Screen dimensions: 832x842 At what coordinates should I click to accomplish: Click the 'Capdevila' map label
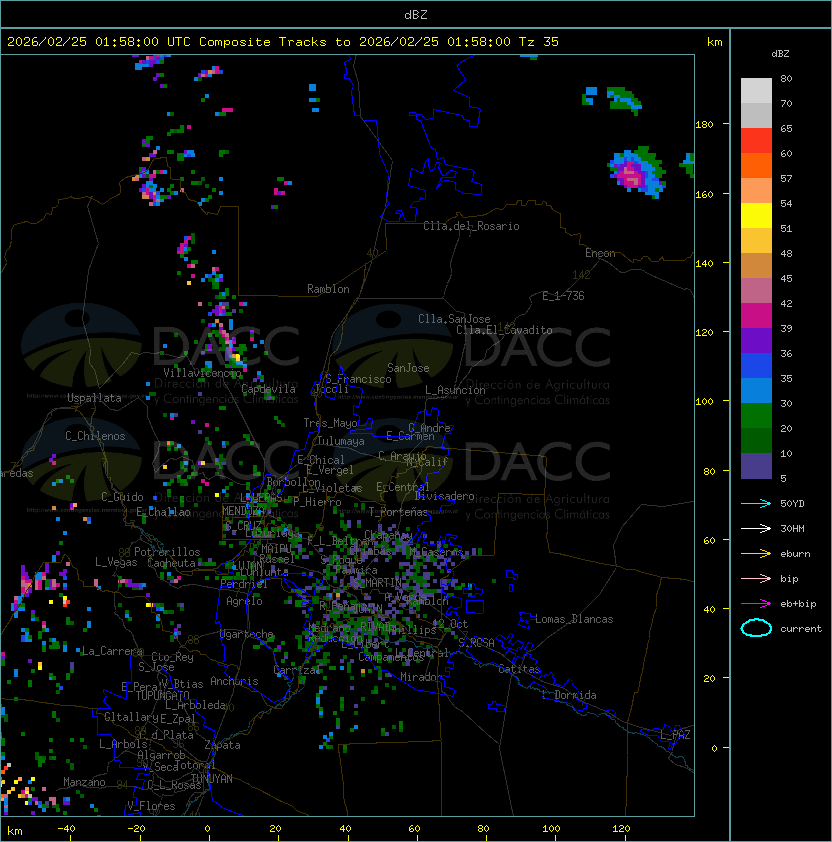(x=269, y=389)
